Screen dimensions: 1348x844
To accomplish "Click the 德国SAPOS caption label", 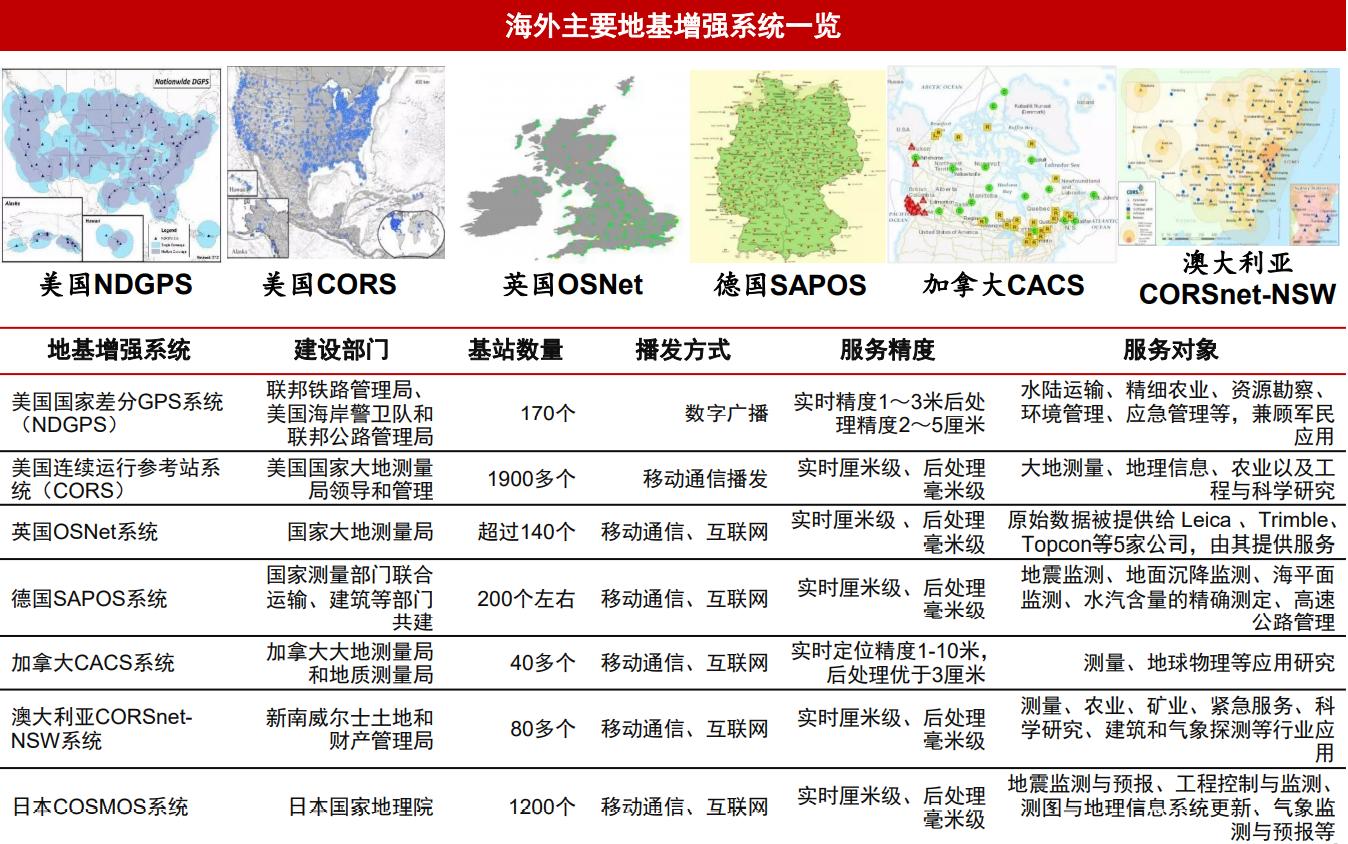I will (785, 286).
